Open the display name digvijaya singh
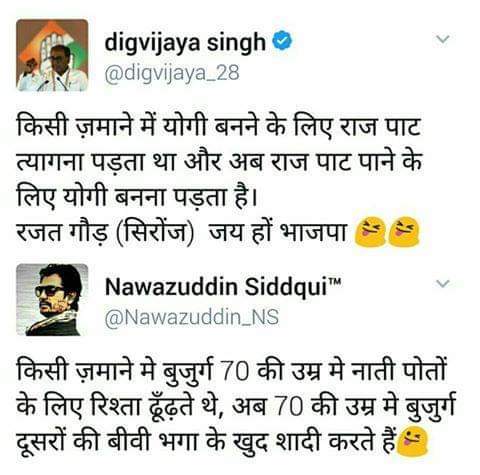Image resolution: width=480 pixels, height=475 pixels. 185,44
